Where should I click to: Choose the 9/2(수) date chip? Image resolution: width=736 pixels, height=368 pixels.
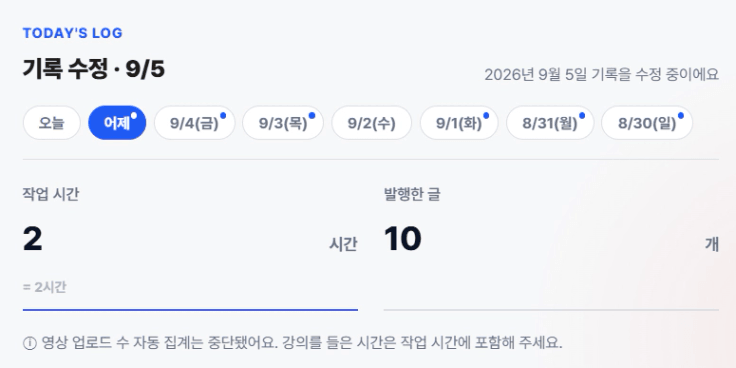372,123
